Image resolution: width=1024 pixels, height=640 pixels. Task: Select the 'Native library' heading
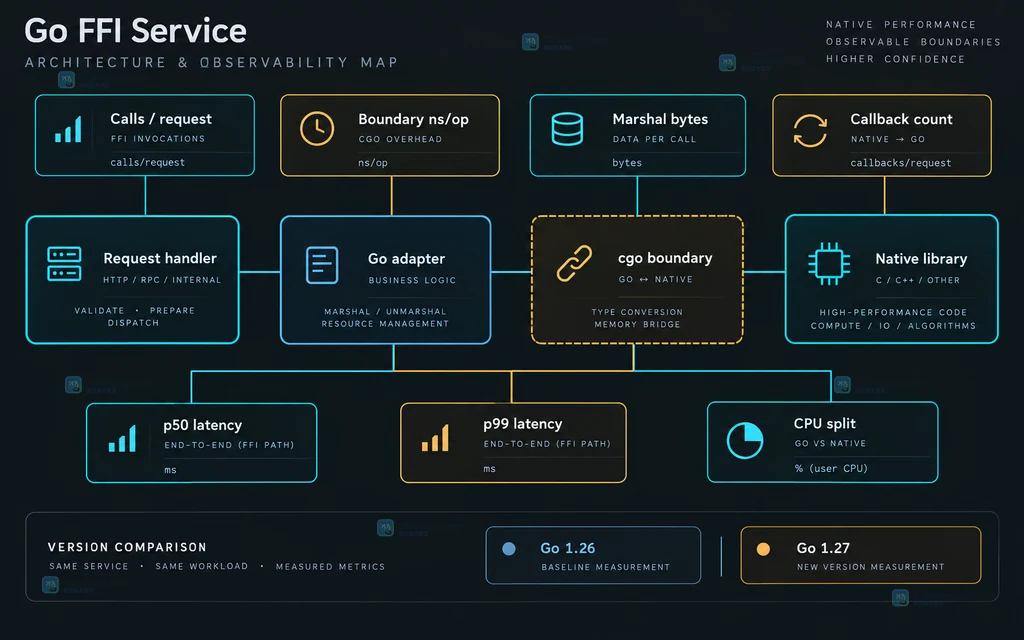(921, 259)
